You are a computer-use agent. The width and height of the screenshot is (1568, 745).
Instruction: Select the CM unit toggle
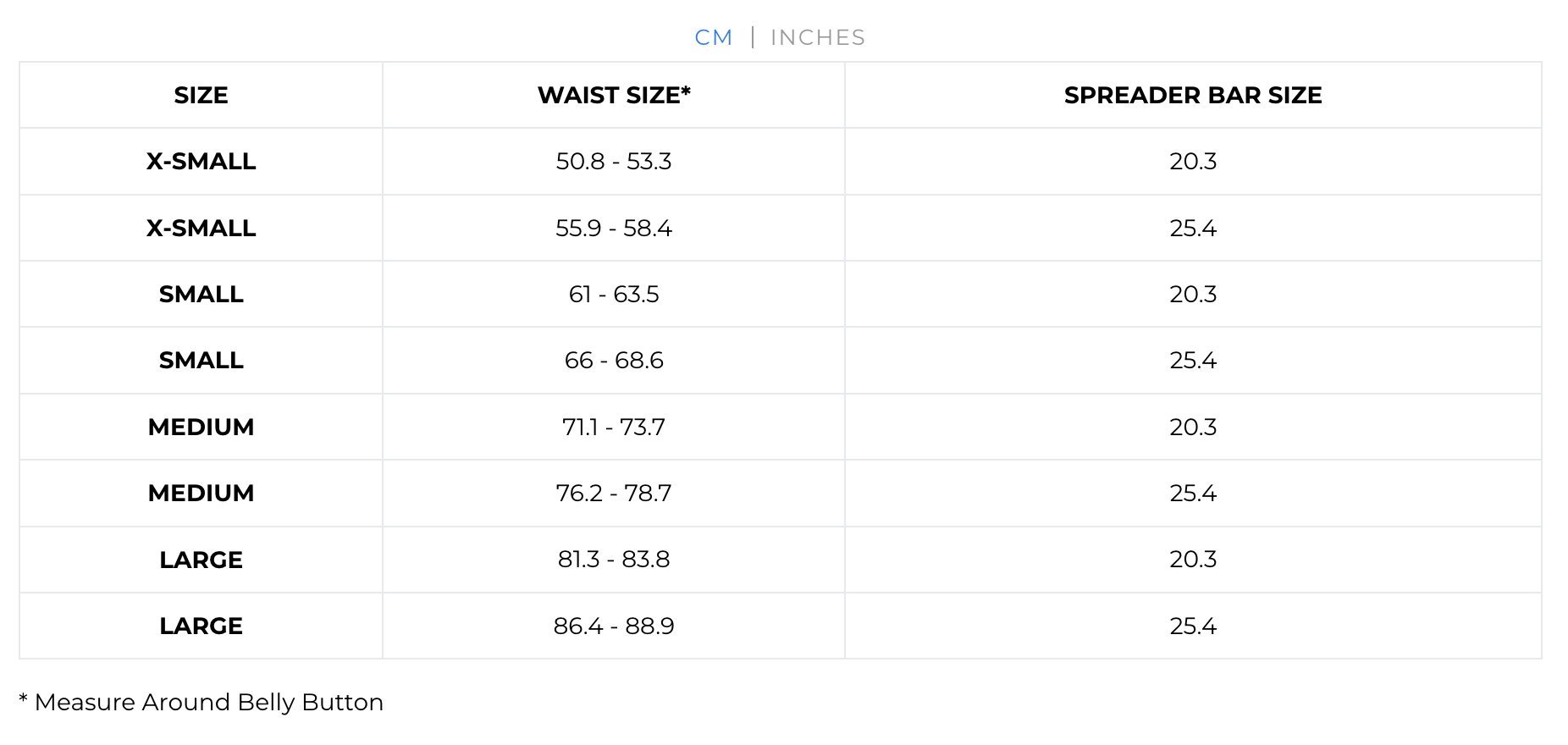[x=714, y=37]
